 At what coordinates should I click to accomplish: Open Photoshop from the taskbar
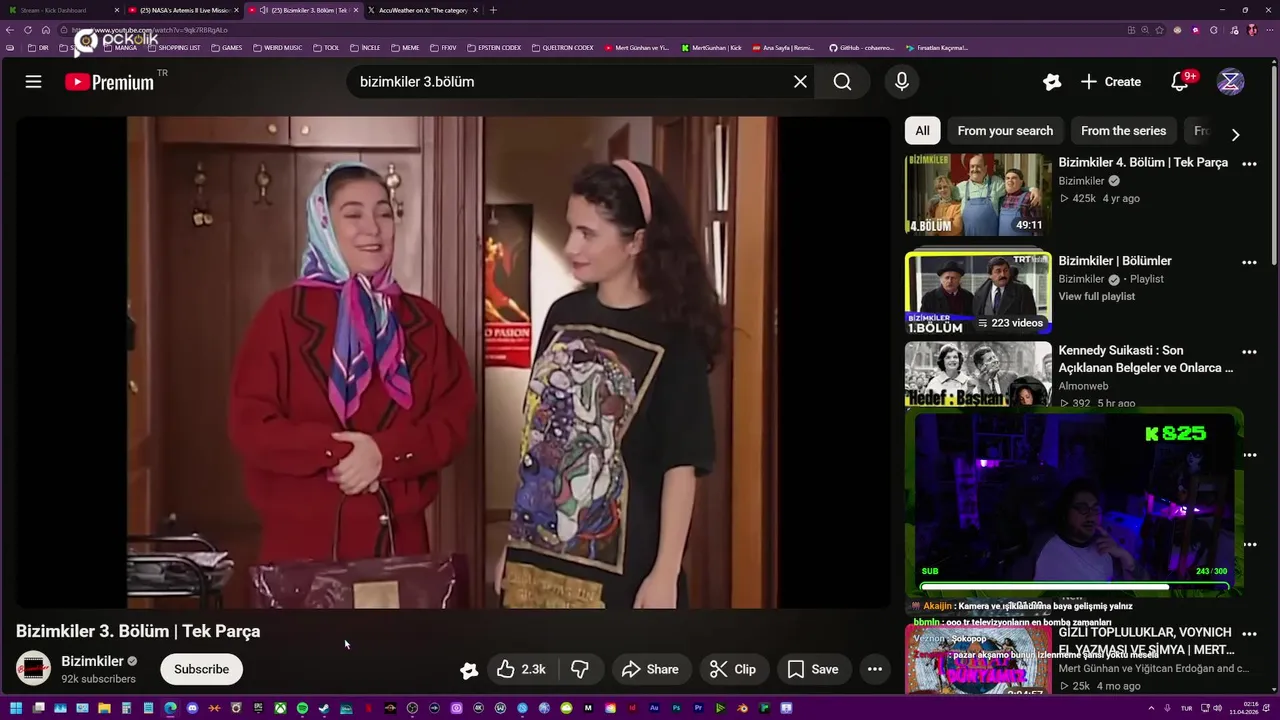click(x=676, y=708)
